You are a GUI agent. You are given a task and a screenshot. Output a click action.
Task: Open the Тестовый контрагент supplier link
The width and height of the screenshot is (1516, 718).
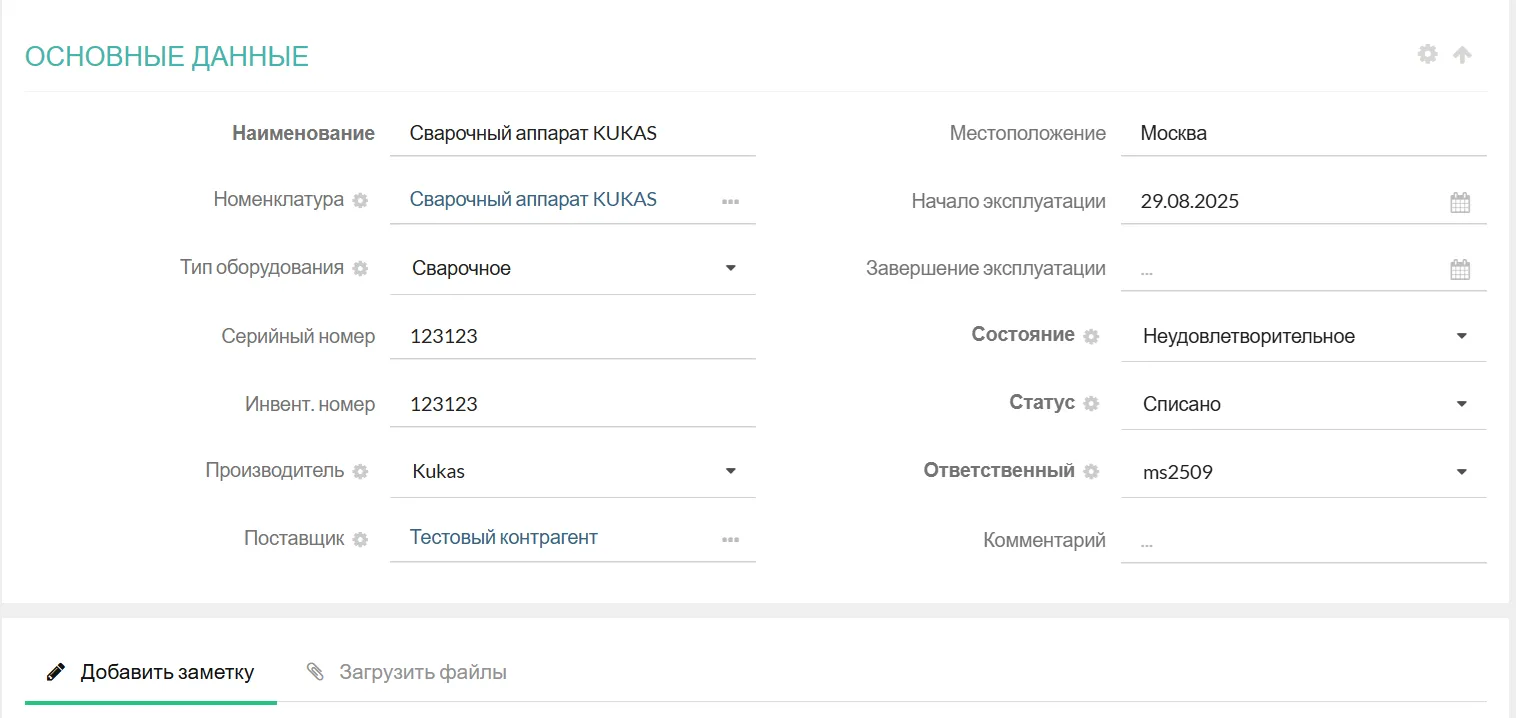pos(503,538)
